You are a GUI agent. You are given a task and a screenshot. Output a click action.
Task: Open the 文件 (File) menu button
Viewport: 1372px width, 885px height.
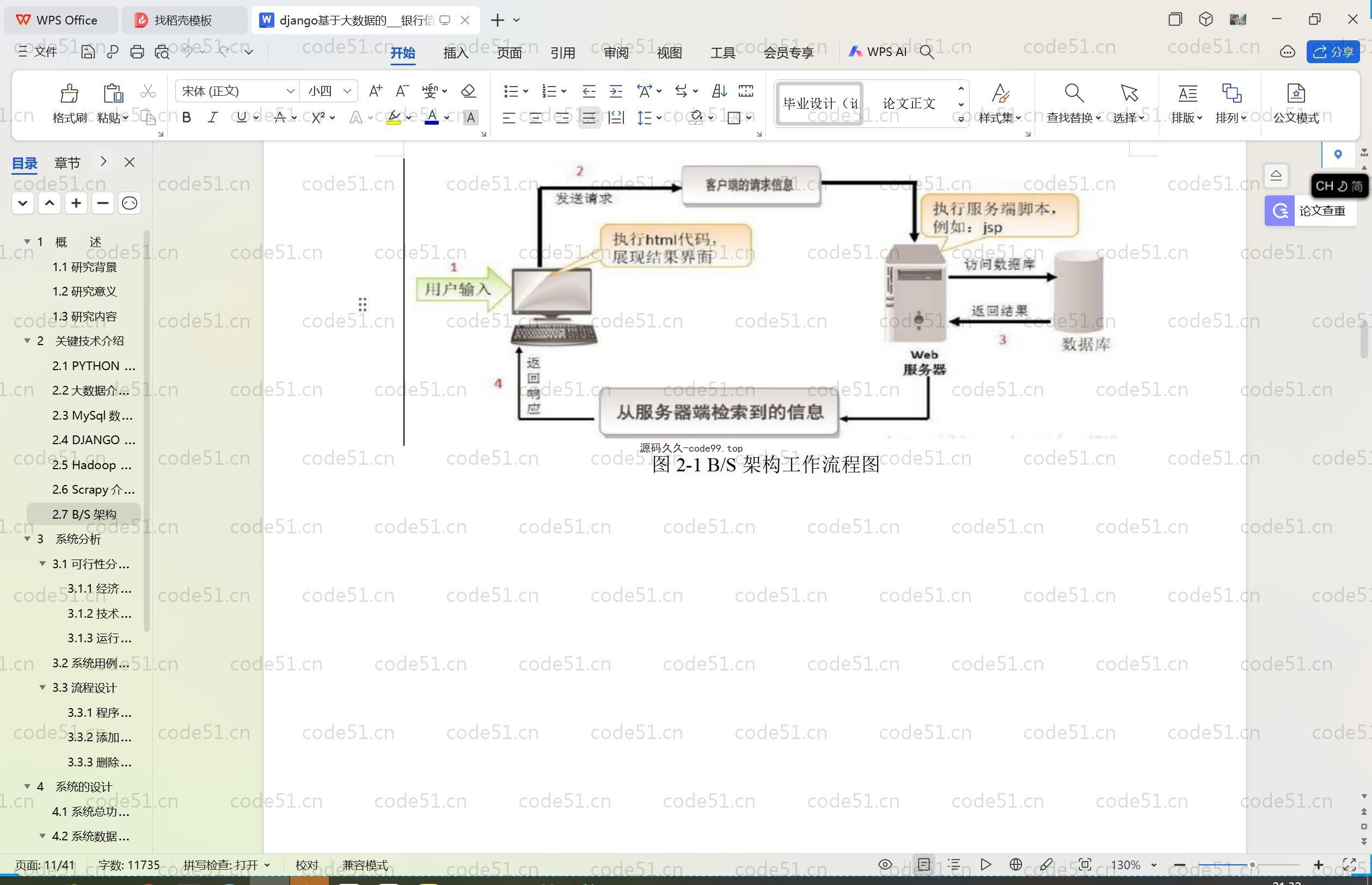[38, 52]
